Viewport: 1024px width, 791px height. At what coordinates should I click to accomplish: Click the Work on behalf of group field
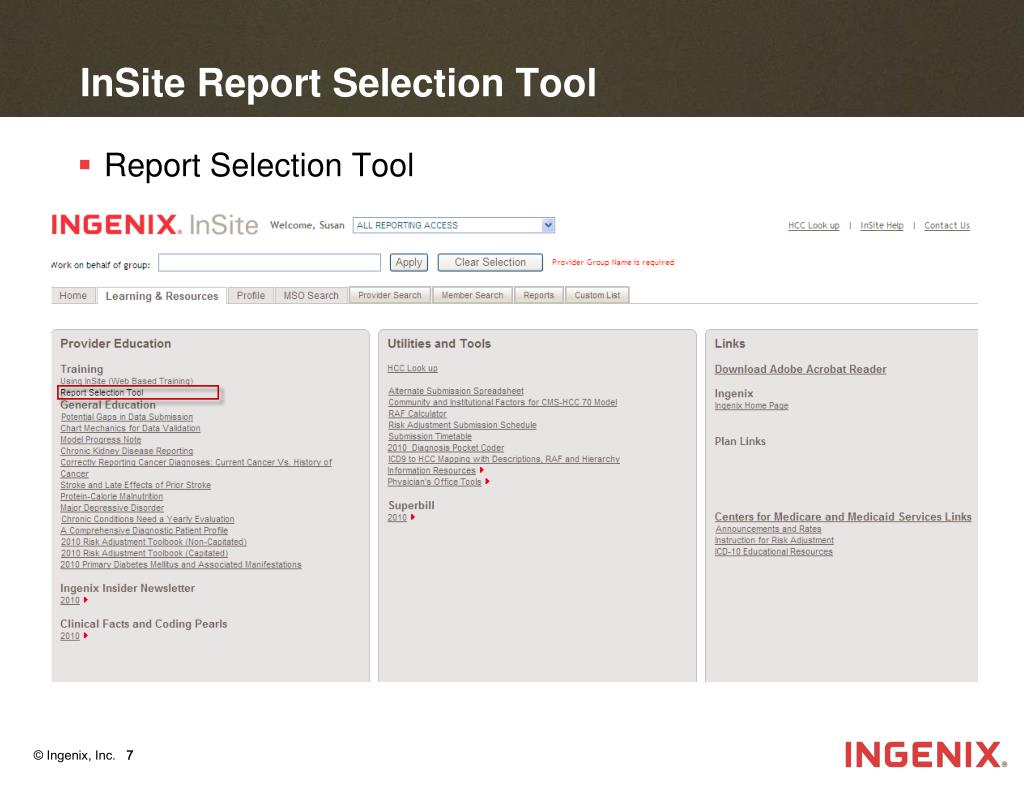269,263
